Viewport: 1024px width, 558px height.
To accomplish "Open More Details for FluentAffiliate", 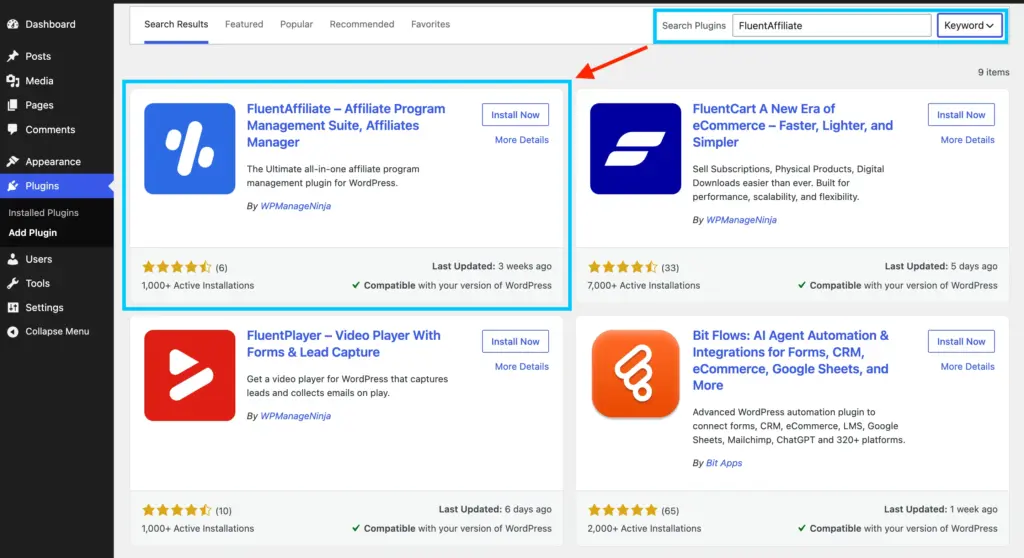I will tap(522, 140).
